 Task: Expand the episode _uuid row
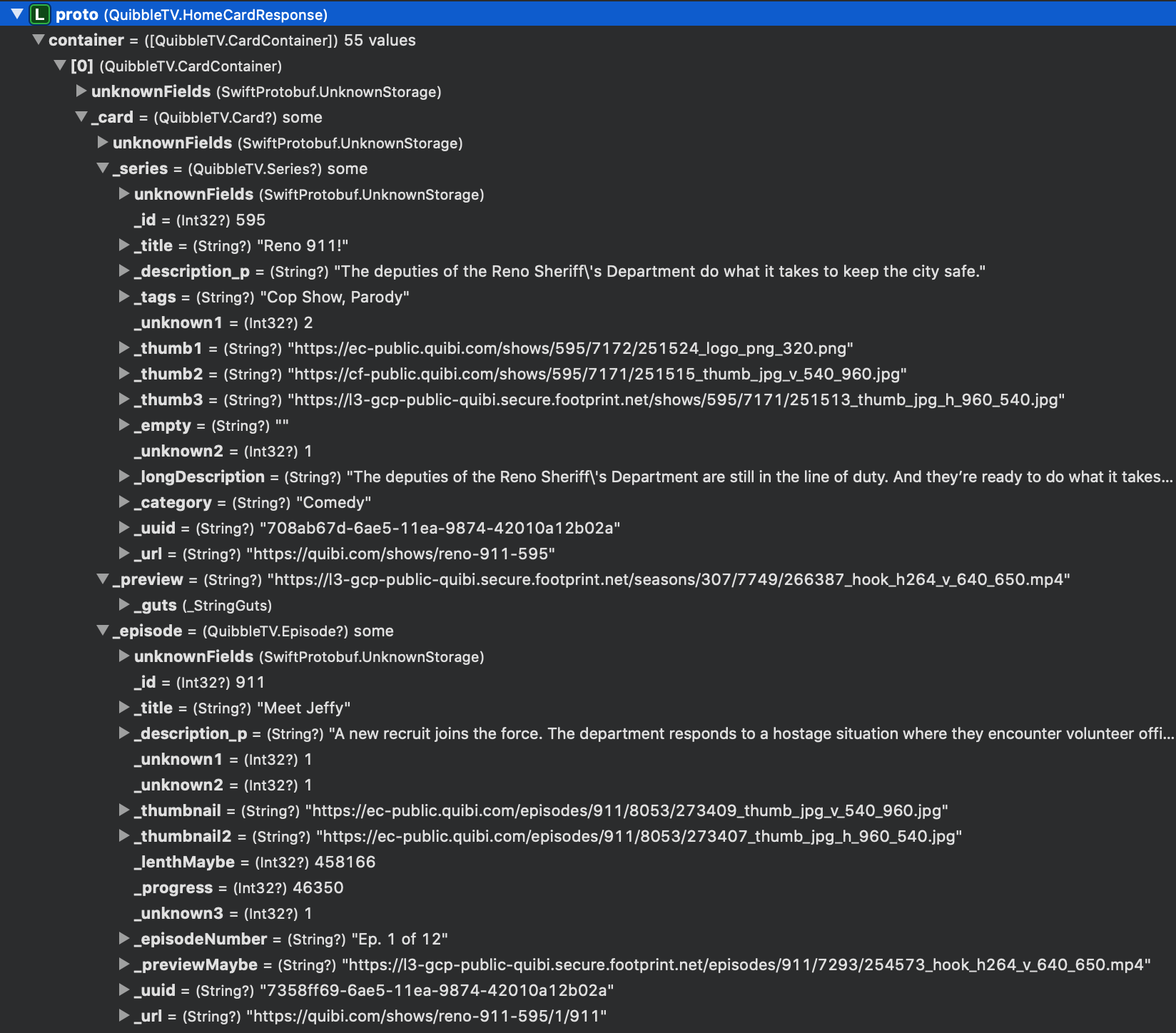(x=124, y=989)
